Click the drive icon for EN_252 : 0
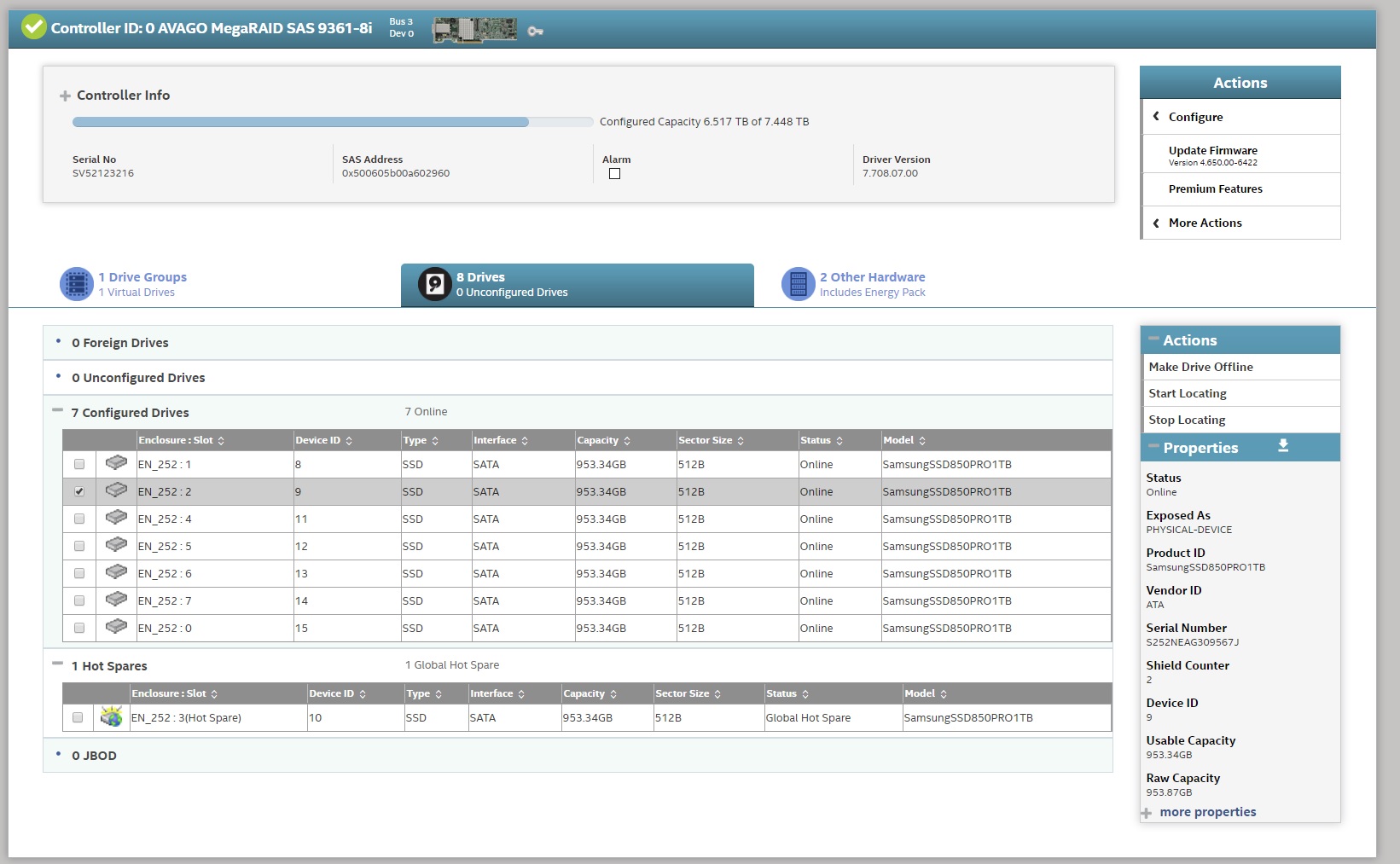Image resolution: width=1400 pixels, height=864 pixels. [x=116, y=627]
